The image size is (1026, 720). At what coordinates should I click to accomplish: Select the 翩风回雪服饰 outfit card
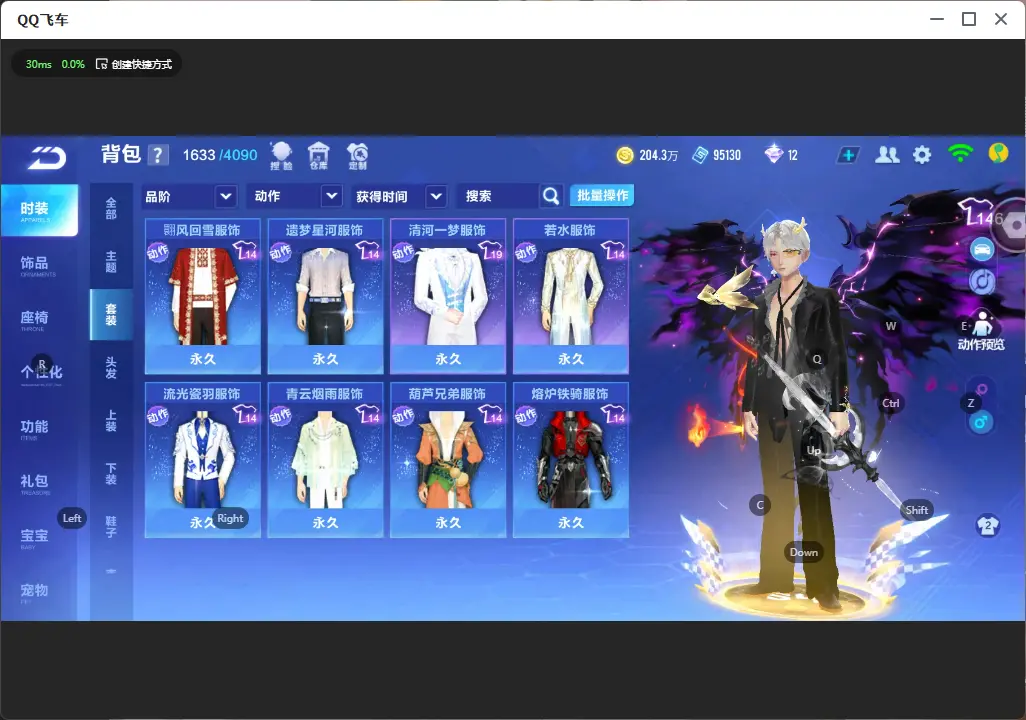coord(203,296)
